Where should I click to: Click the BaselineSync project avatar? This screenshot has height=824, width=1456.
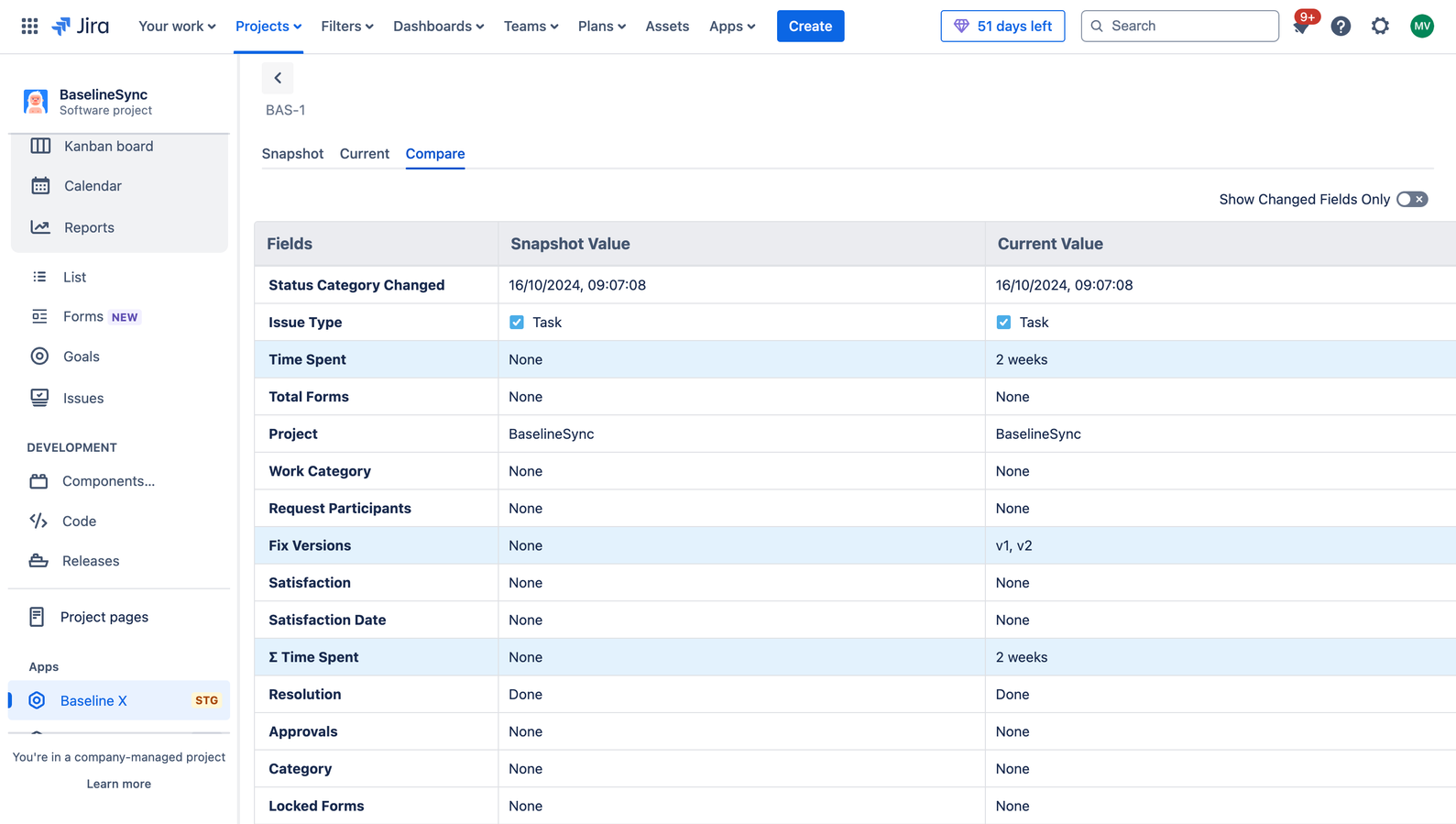tap(36, 101)
